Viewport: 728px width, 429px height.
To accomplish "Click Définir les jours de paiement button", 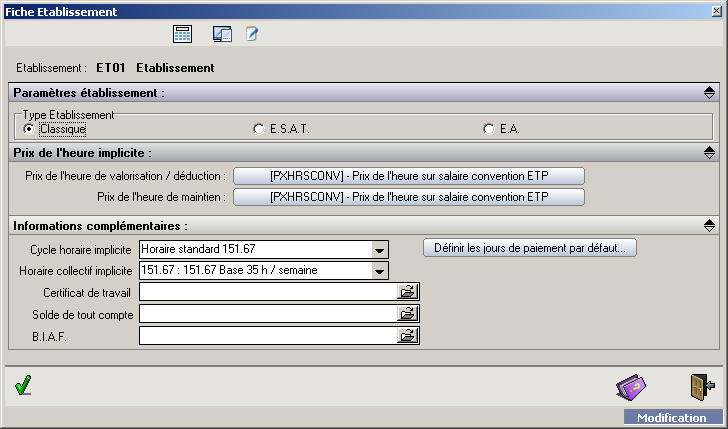I will pyautogui.click(x=530, y=248).
